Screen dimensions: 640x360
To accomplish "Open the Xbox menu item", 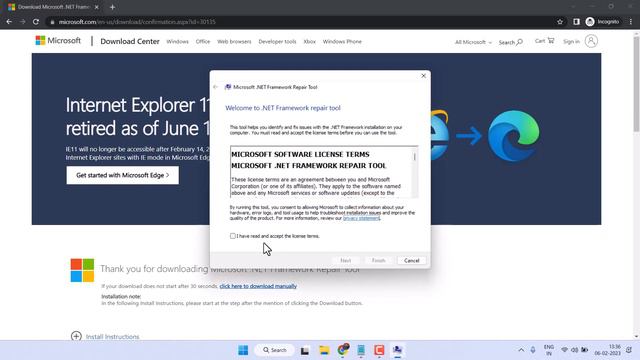I will pos(309,42).
